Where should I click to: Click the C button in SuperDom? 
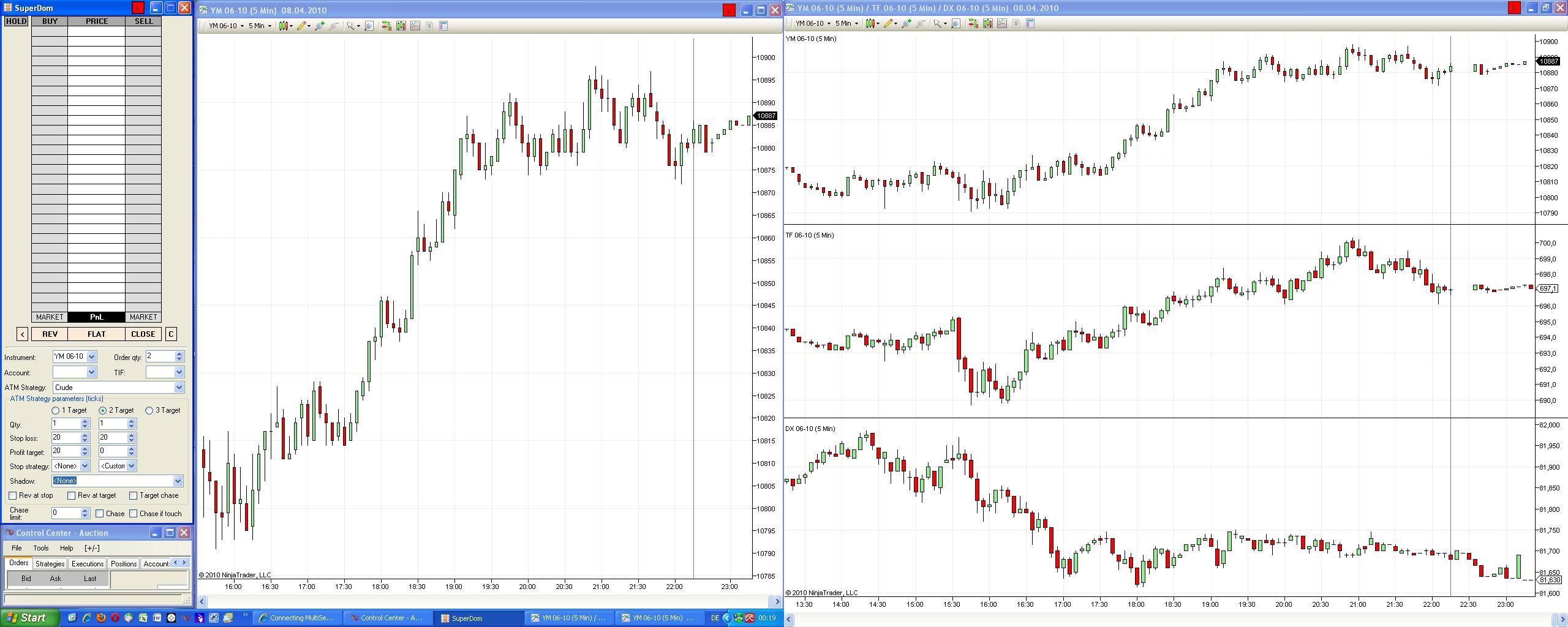(x=171, y=334)
